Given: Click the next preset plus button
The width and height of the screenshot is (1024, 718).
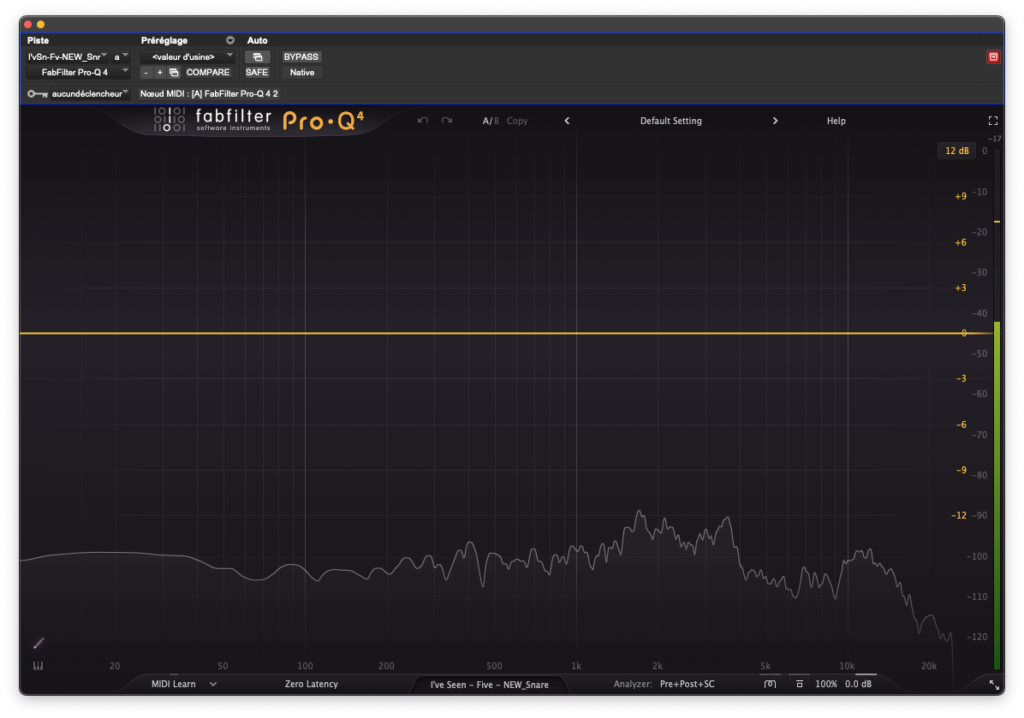Looking at the screenshot, I should click(159, 73).
